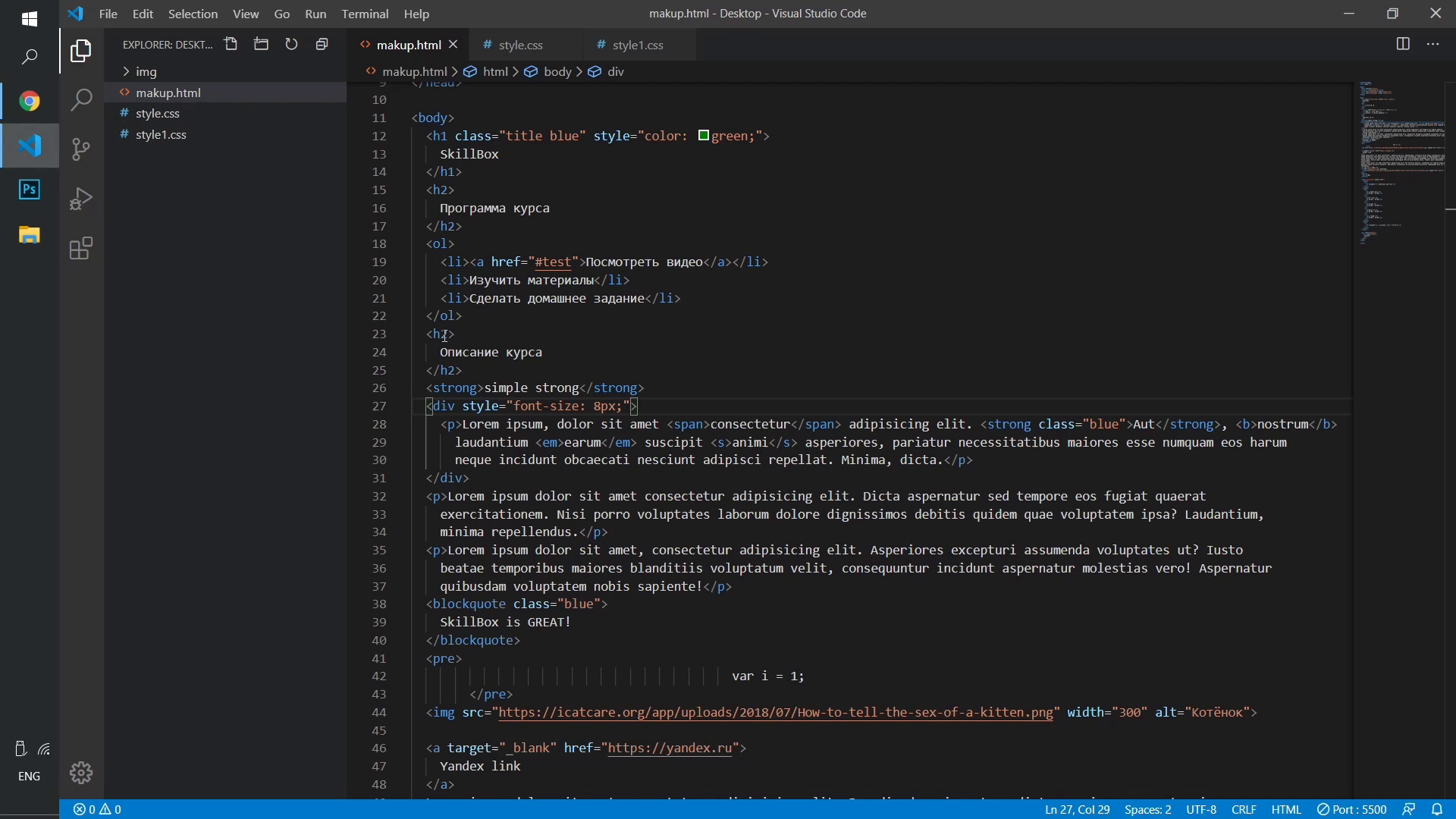Click the green color swatch on line 12
Viewport: 1456px width, 819px height.
(704, 136)
